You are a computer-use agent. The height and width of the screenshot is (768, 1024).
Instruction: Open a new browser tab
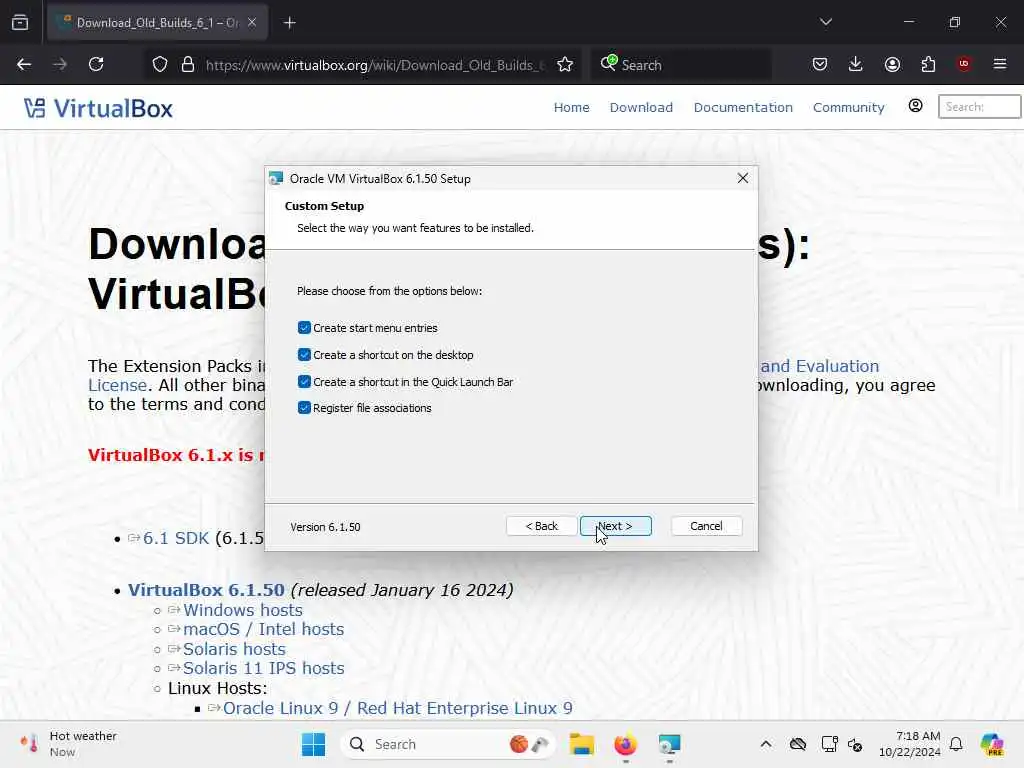[x=290, y=23]
